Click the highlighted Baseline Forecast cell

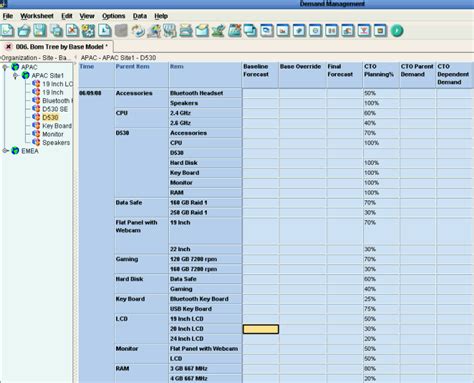point(261,329)
